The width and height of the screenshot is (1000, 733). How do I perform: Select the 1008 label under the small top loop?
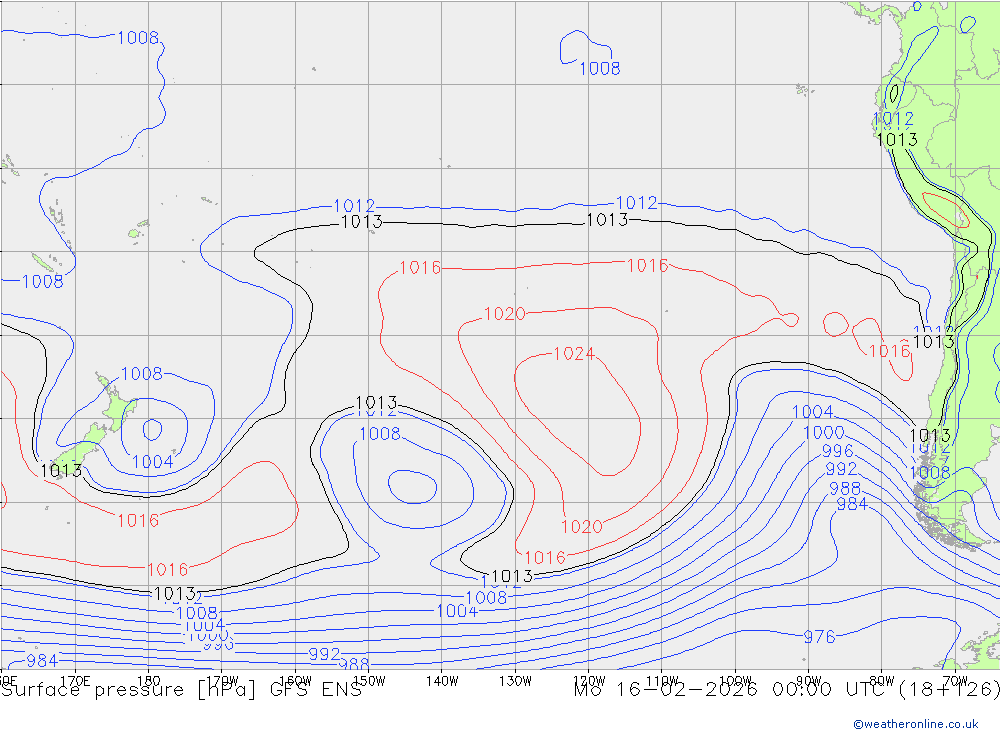point(599,68)
